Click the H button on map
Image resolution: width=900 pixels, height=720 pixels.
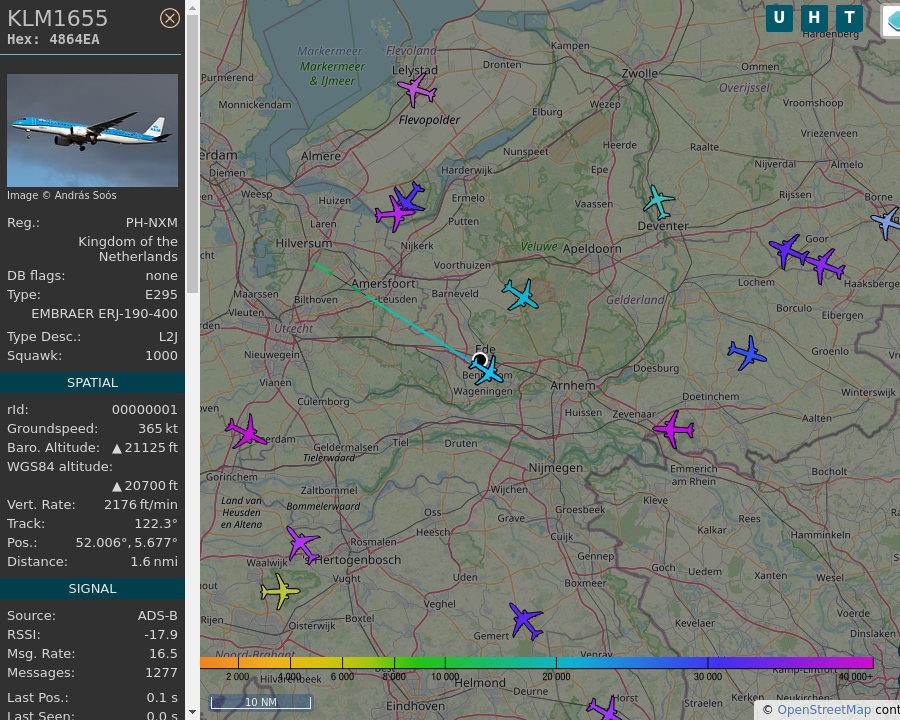(x=814, y=18)
